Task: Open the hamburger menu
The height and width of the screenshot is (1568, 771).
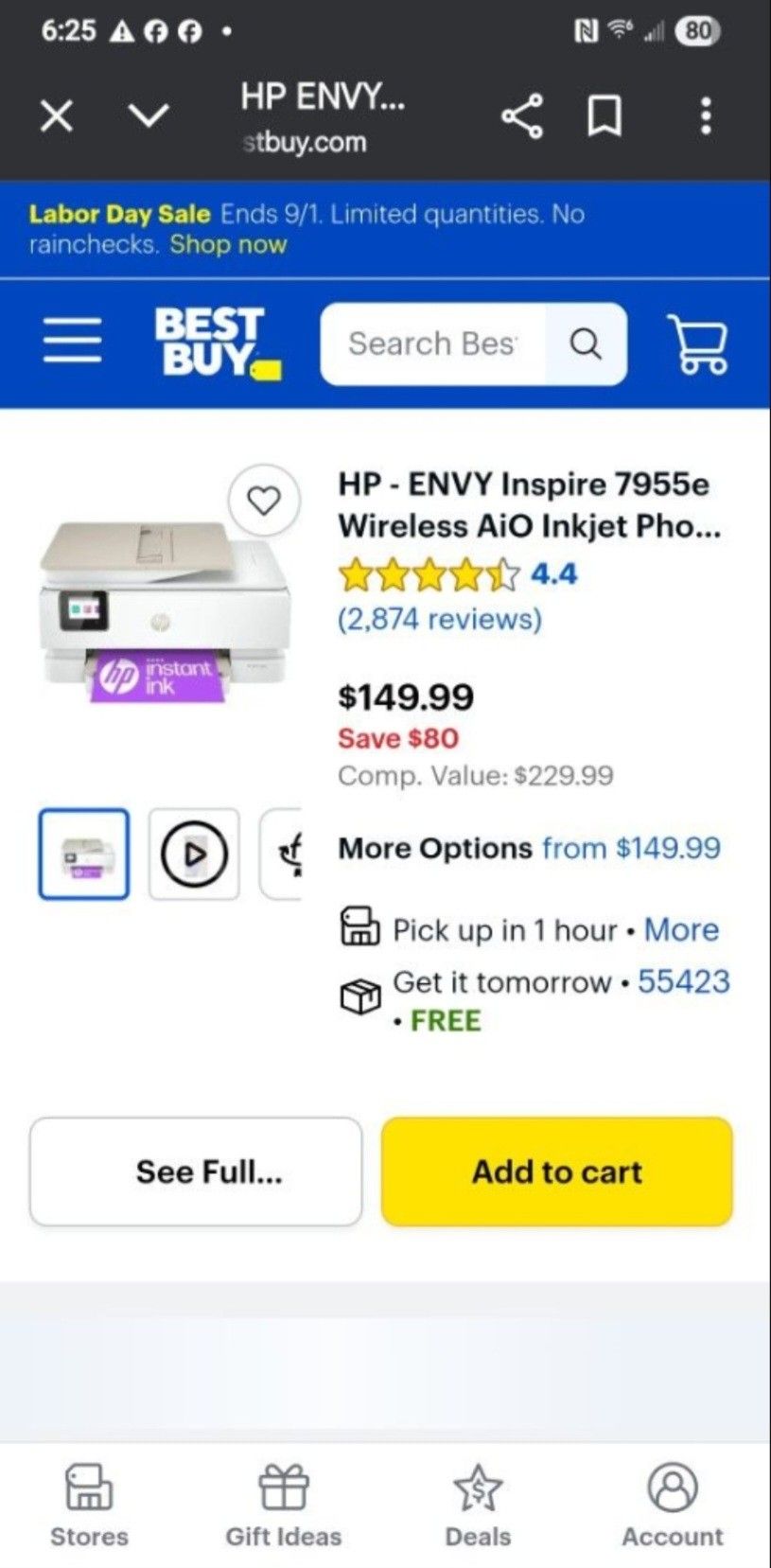Action: point(72,342)
